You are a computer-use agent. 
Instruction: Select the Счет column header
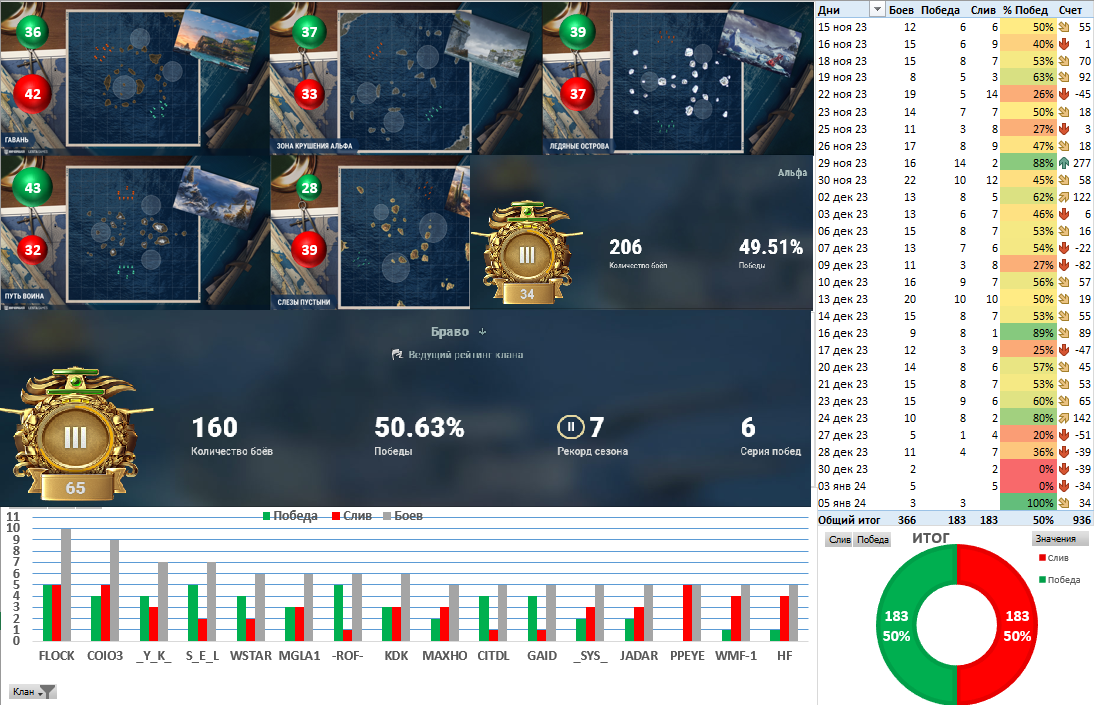click(x=1070, y=10)
